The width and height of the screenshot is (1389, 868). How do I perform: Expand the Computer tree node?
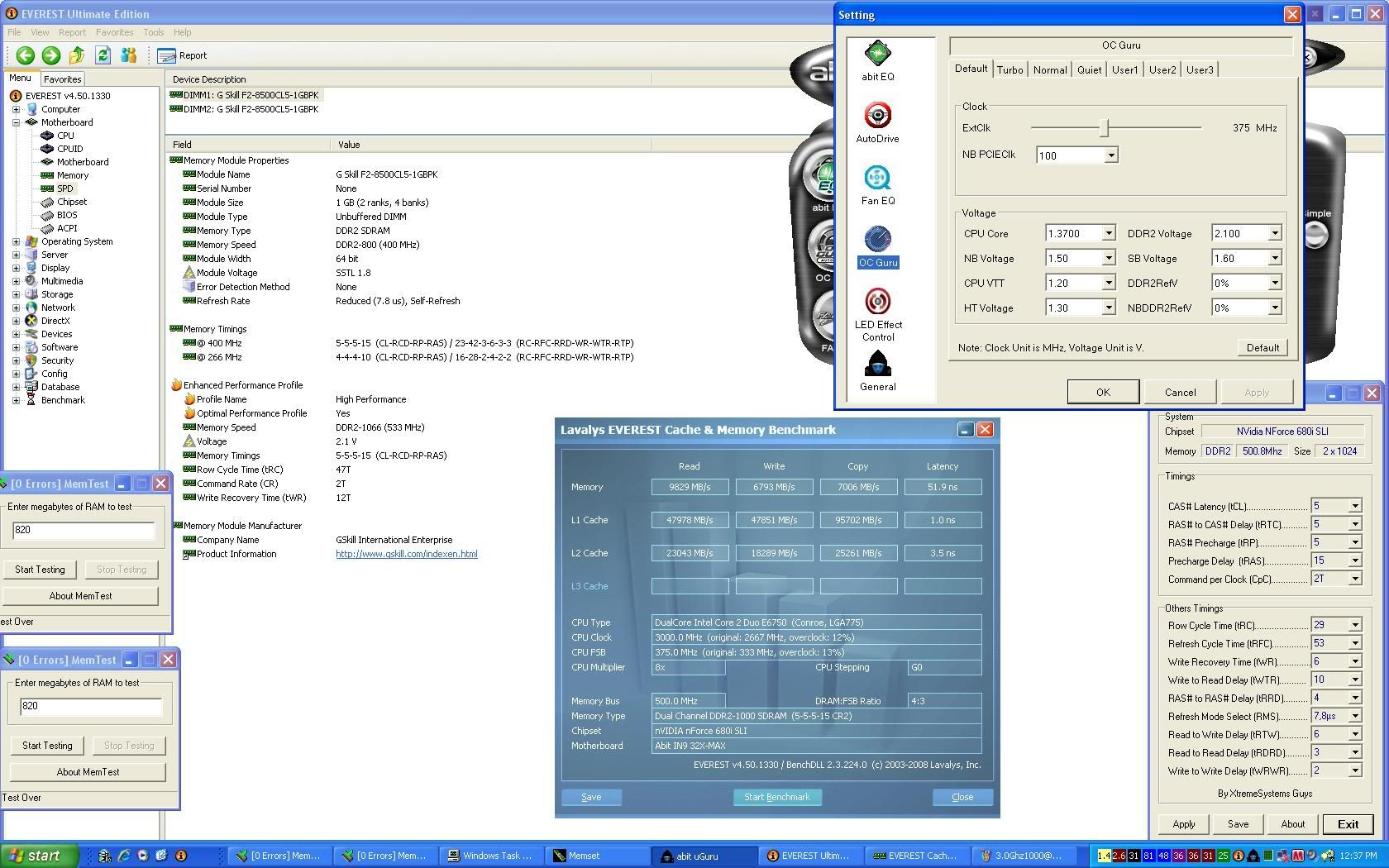click(16, 109)
